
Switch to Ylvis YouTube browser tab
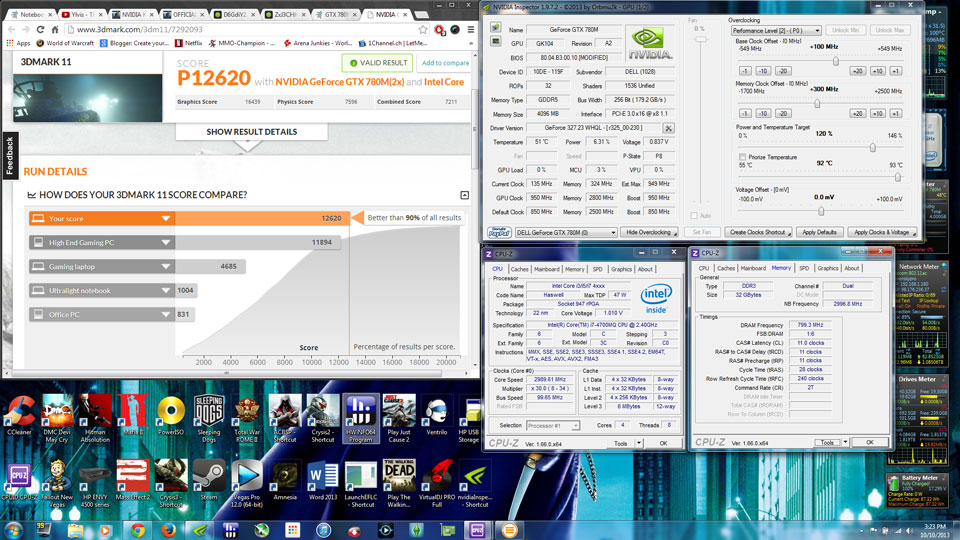click(x=81, y=13)
